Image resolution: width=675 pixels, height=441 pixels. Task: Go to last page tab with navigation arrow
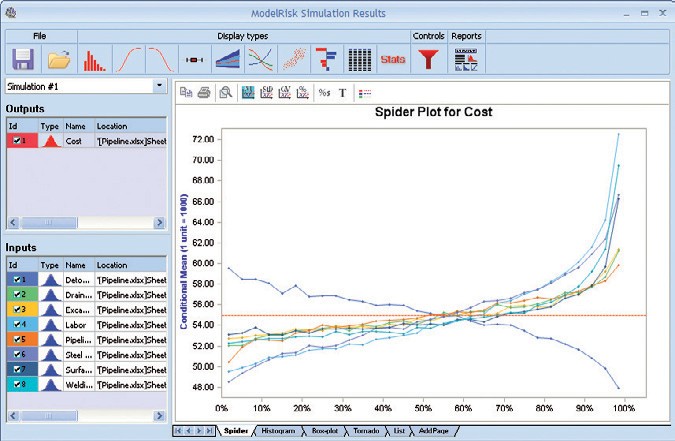pos(209,431)
